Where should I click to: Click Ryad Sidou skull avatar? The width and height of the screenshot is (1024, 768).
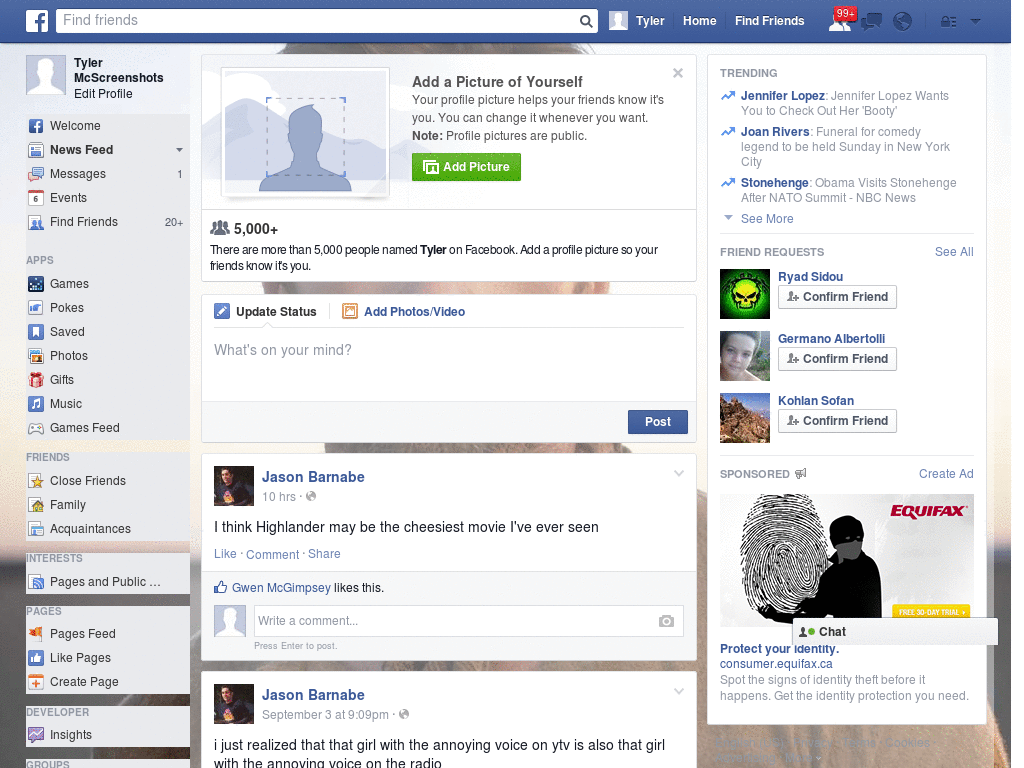(744, 294)
